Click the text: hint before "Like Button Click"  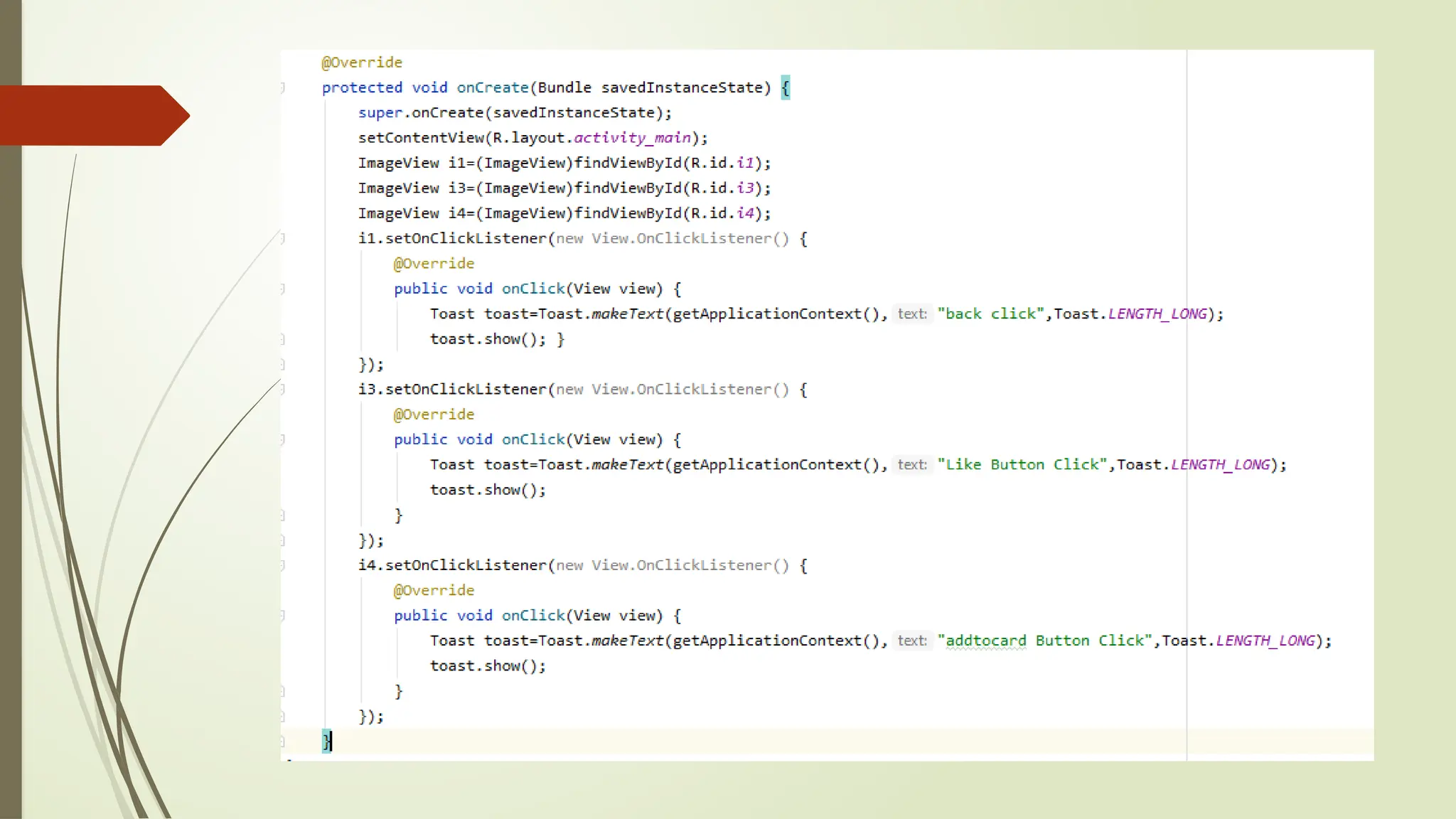[x=911, y=464]
